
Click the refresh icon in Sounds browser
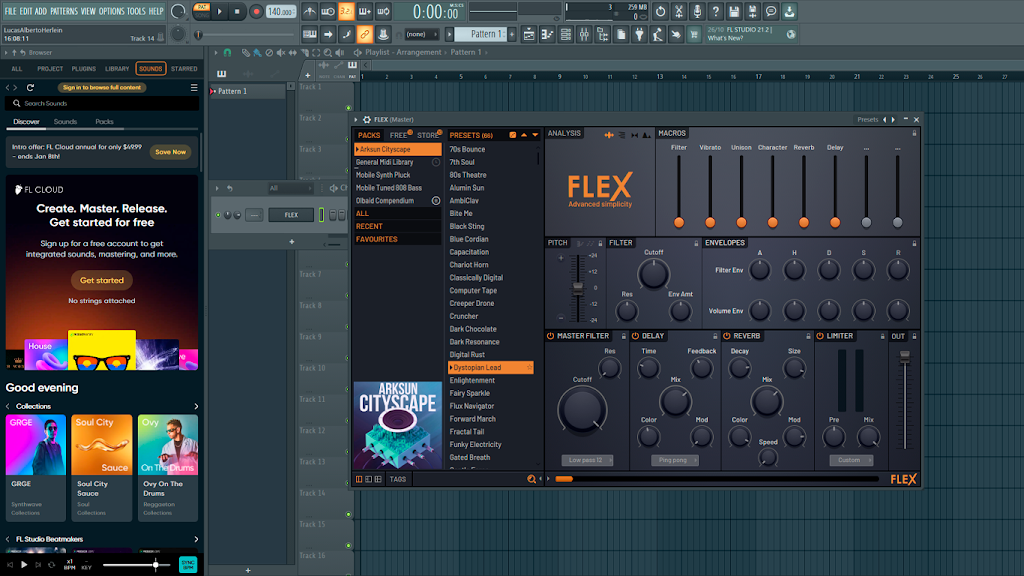30,87
